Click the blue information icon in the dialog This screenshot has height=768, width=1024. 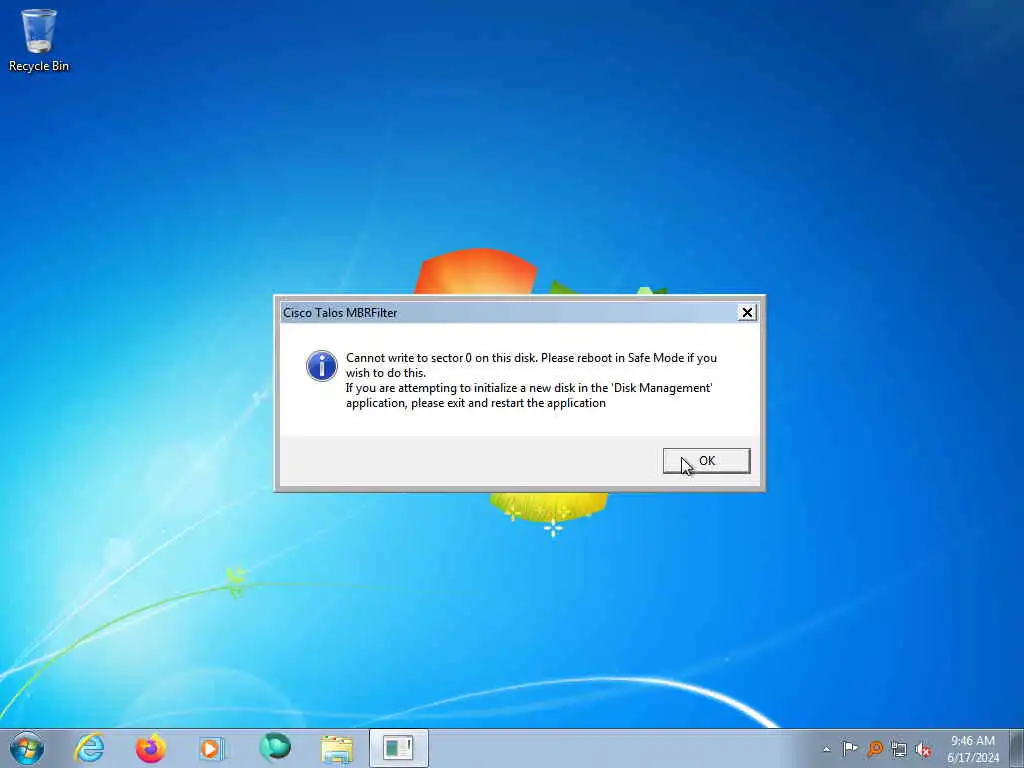coord(322,366)
